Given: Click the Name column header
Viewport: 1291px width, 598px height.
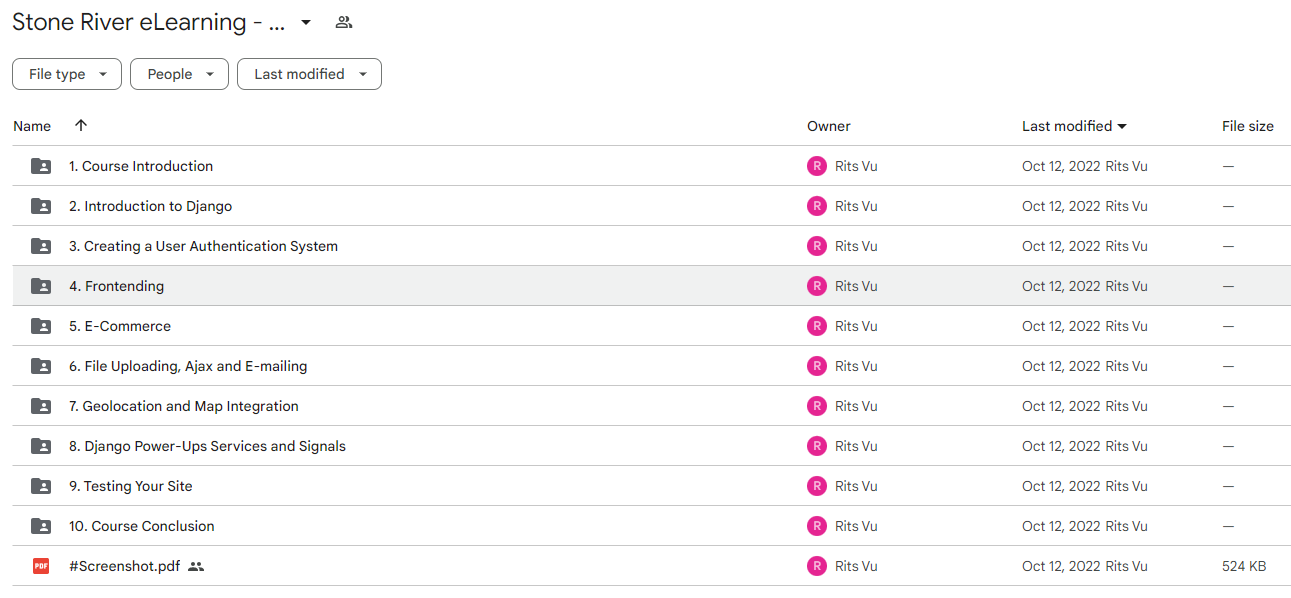Looking at the screenshot, I should (32, 126).
